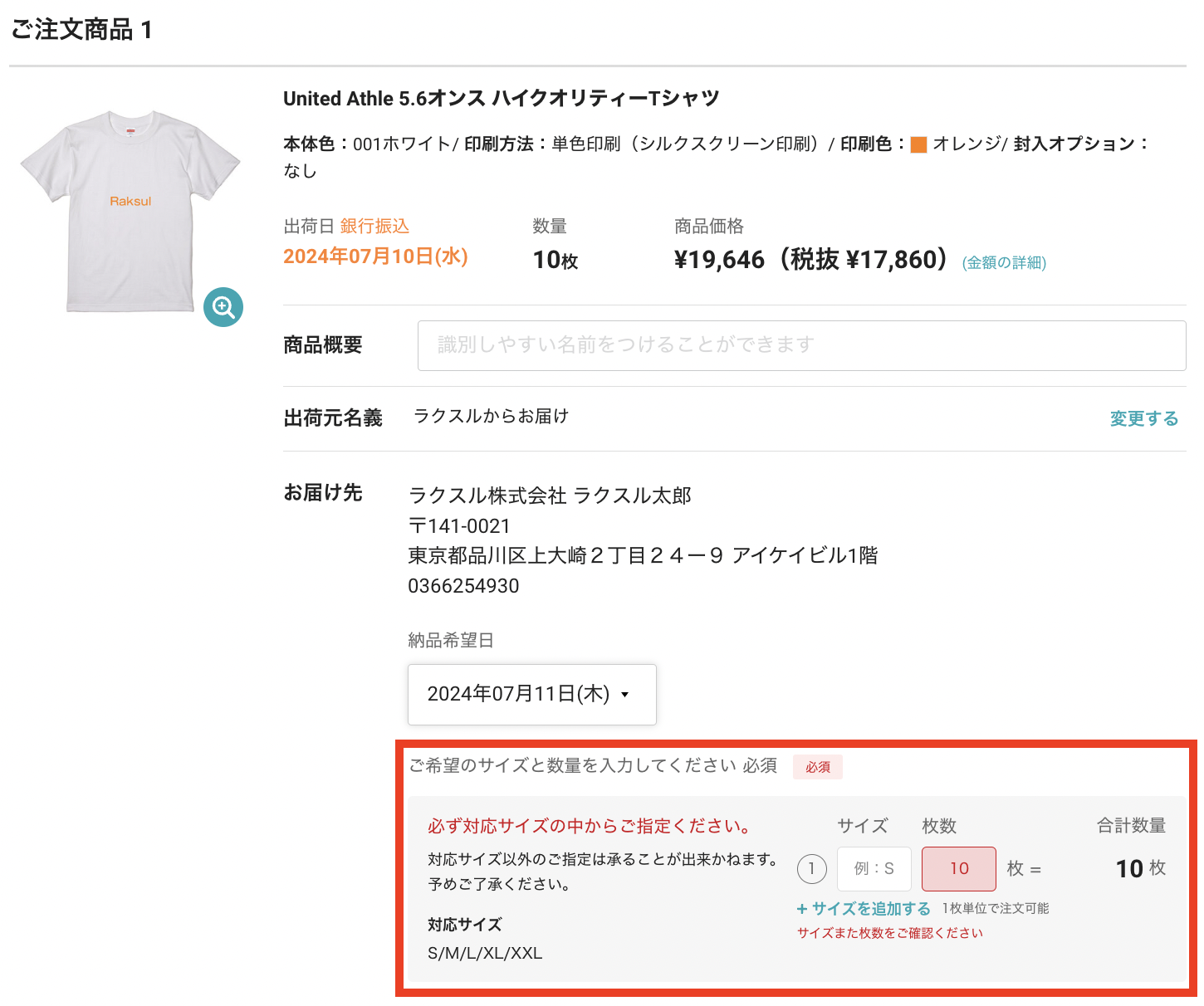Click postal code 〒141-0021
1204x1006 pixels.
pyautogui.click(x=459, y=526)
